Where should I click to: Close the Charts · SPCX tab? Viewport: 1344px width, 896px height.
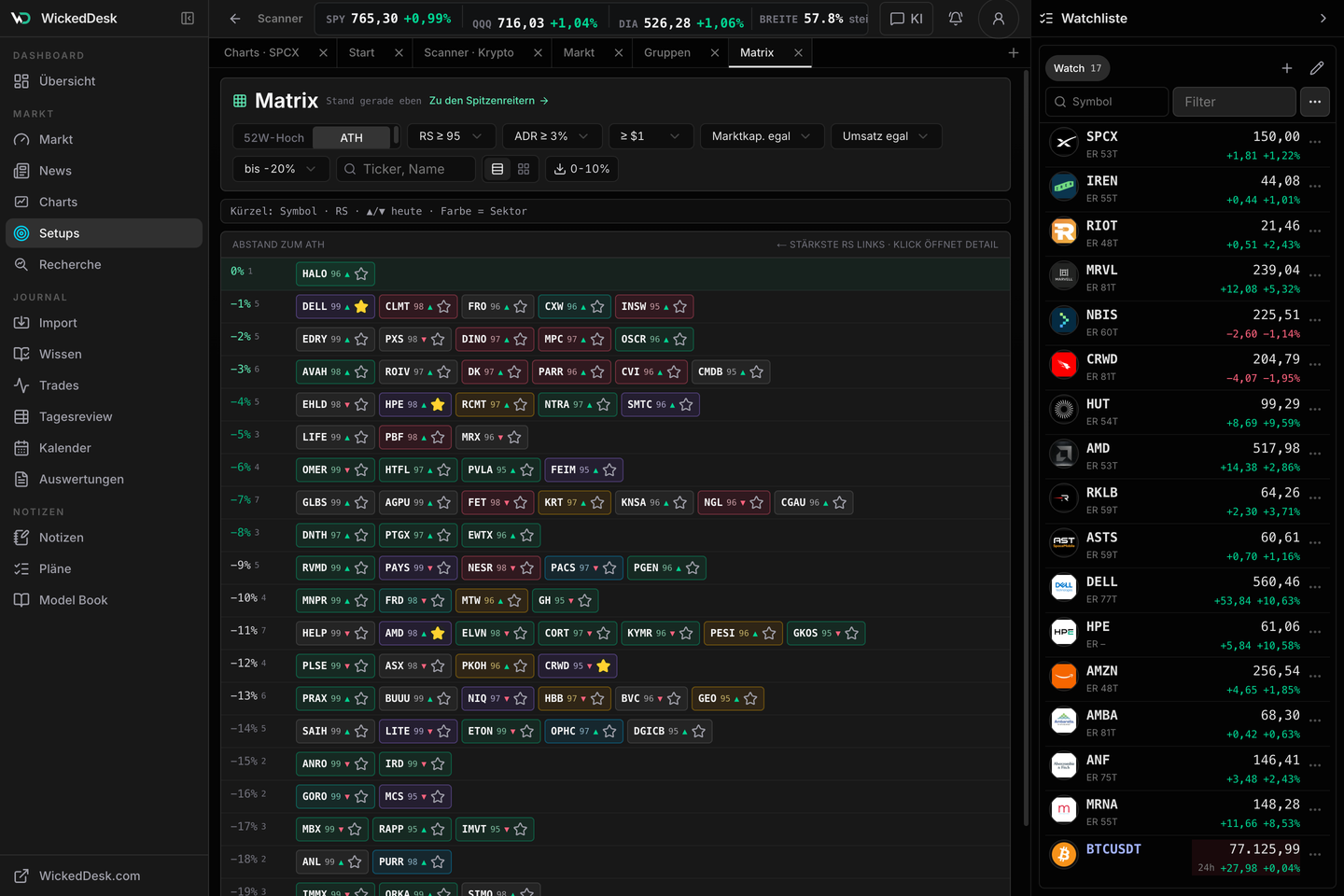point(323,53)
